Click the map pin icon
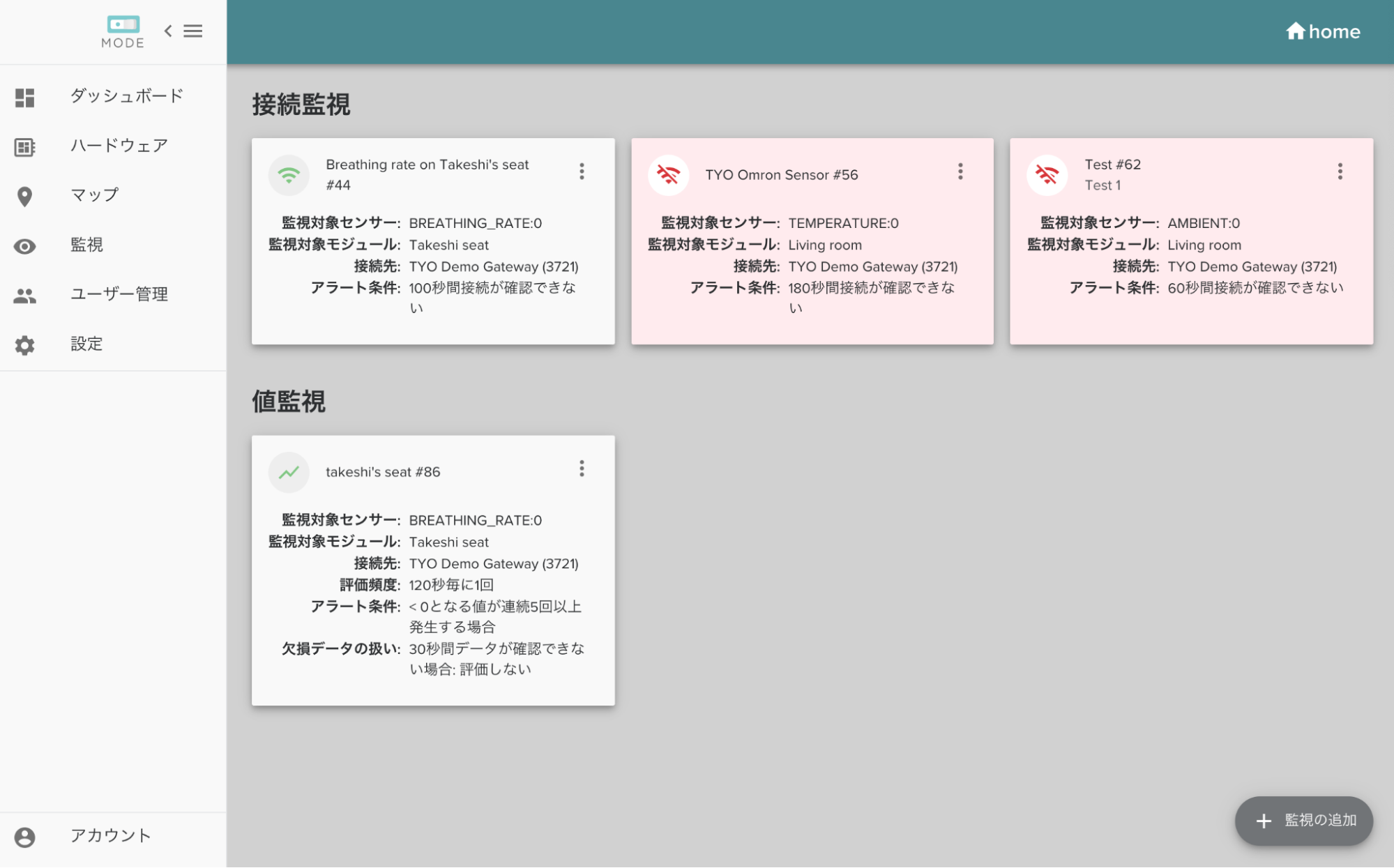 coord(25,197)
